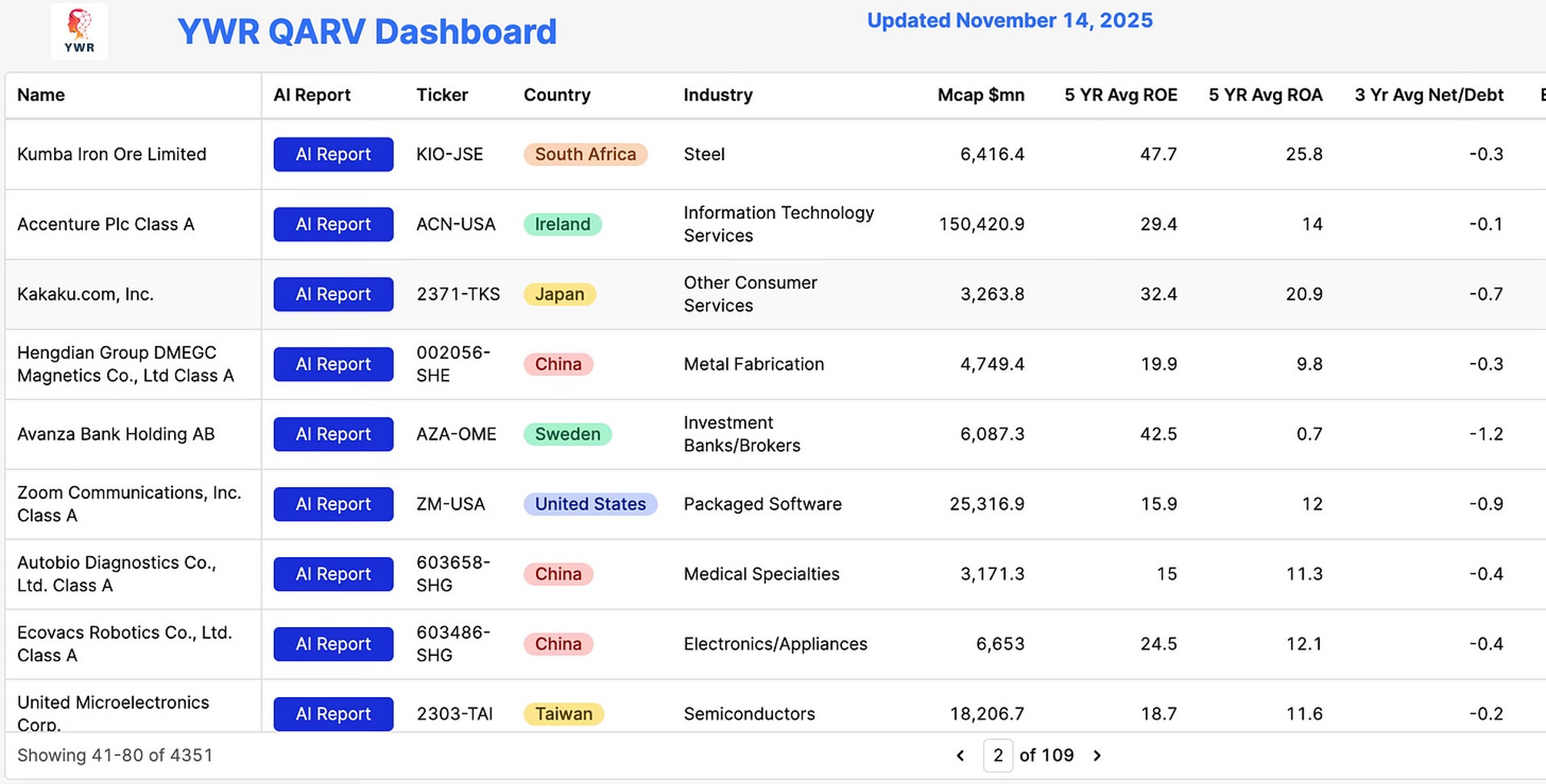The image size is (1546, 784).
Task: Click China tag in Ecovacs row
Action: point(558,644)
